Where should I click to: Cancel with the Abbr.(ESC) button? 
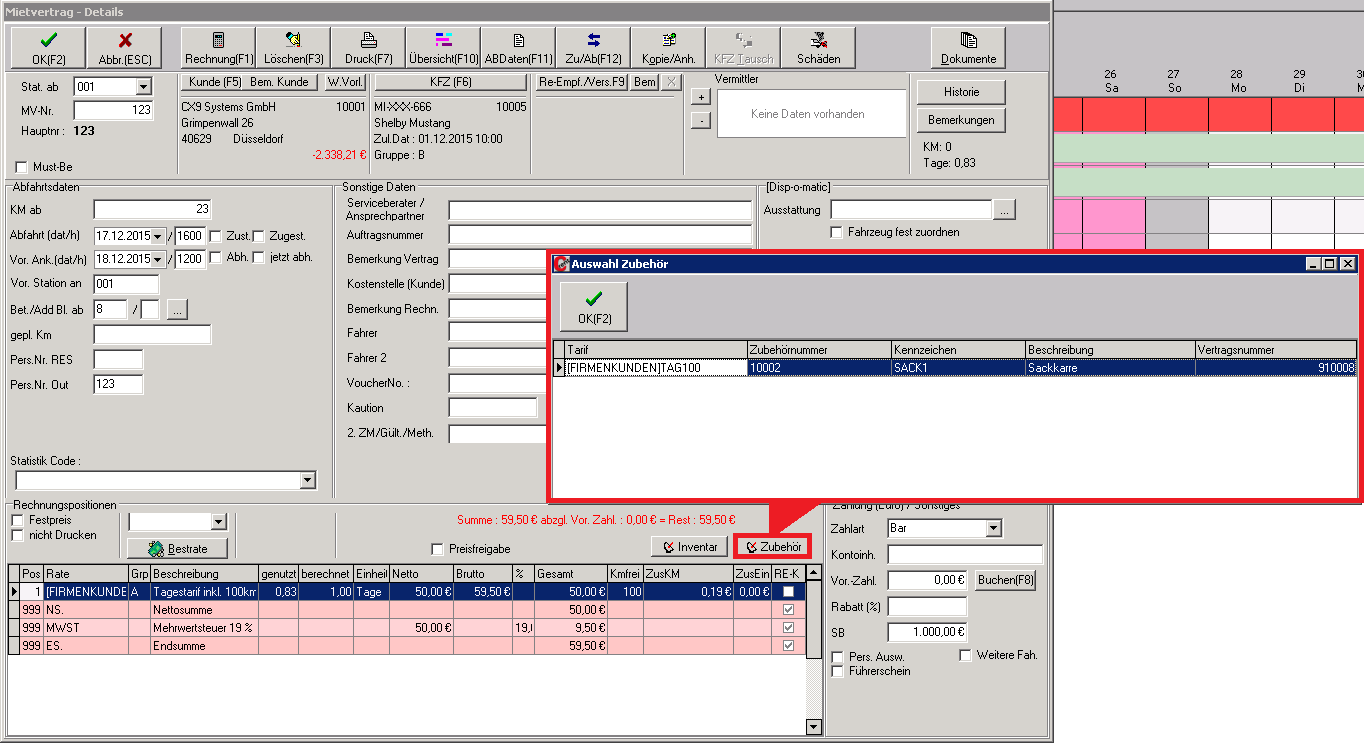125,47
